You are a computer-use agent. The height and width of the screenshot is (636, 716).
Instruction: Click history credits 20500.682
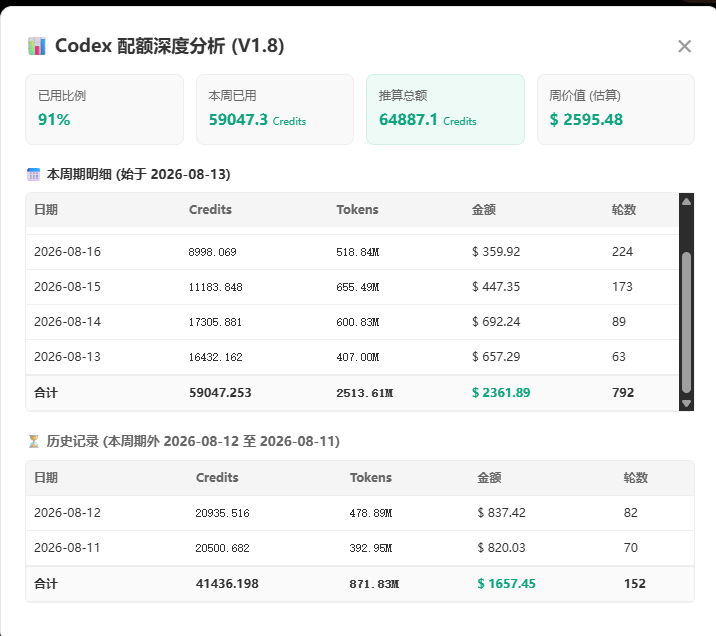(x=222, y=548)
